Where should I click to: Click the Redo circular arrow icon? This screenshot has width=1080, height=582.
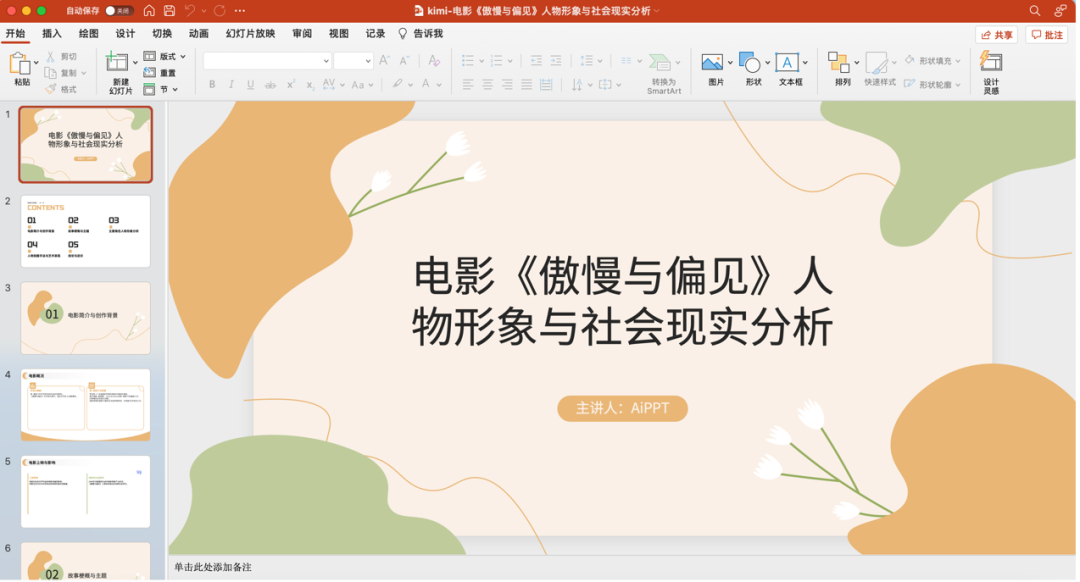click(x=220, y=10)
